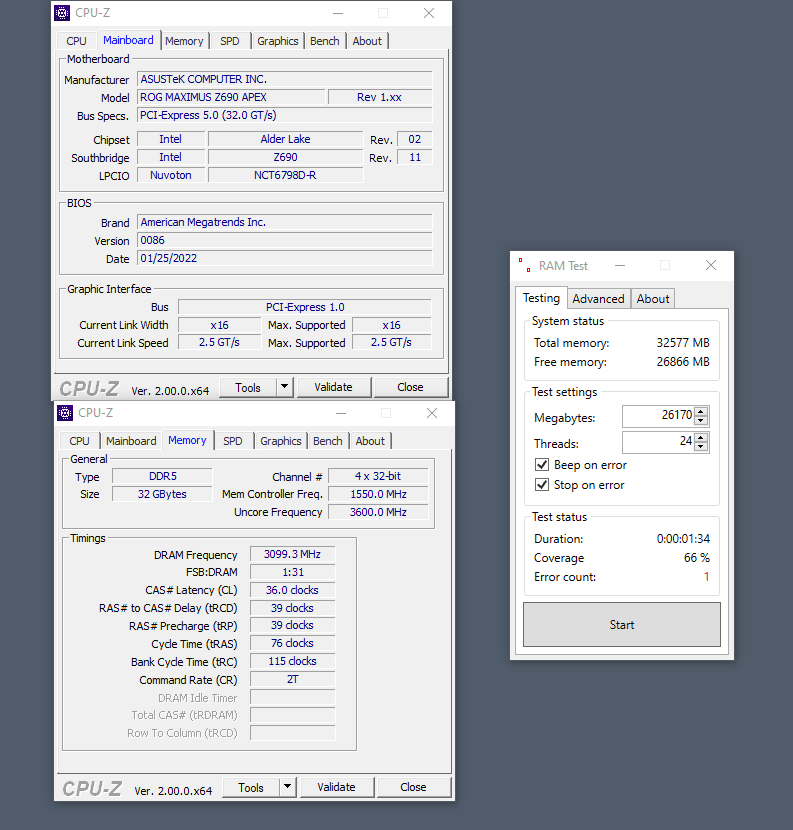This screenshot has width=793, height=830.
Task: Click the RAM Test app icon in title bar
Action: [x=525, y=265]
